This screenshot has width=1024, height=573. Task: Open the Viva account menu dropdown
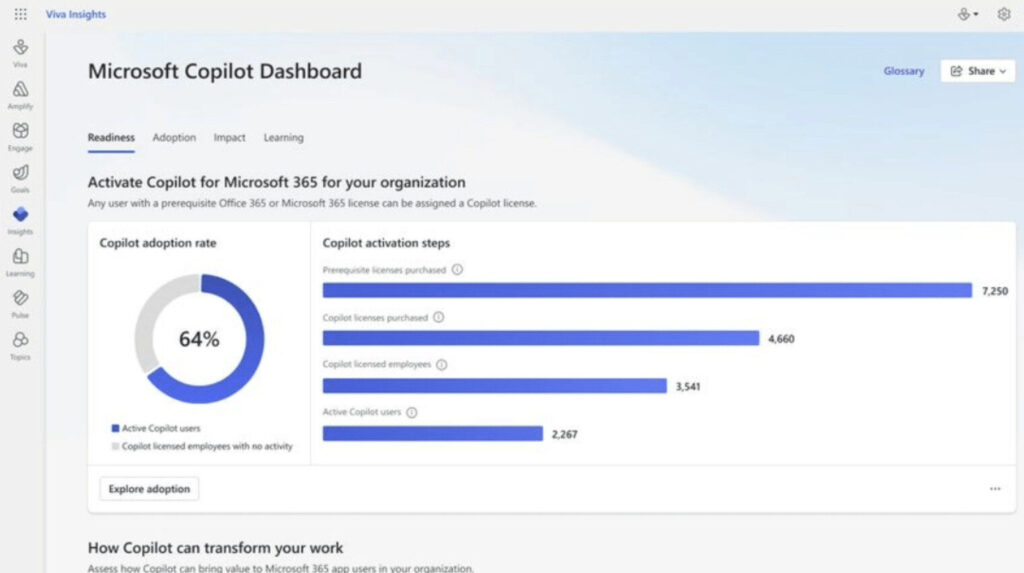(968, 14)
